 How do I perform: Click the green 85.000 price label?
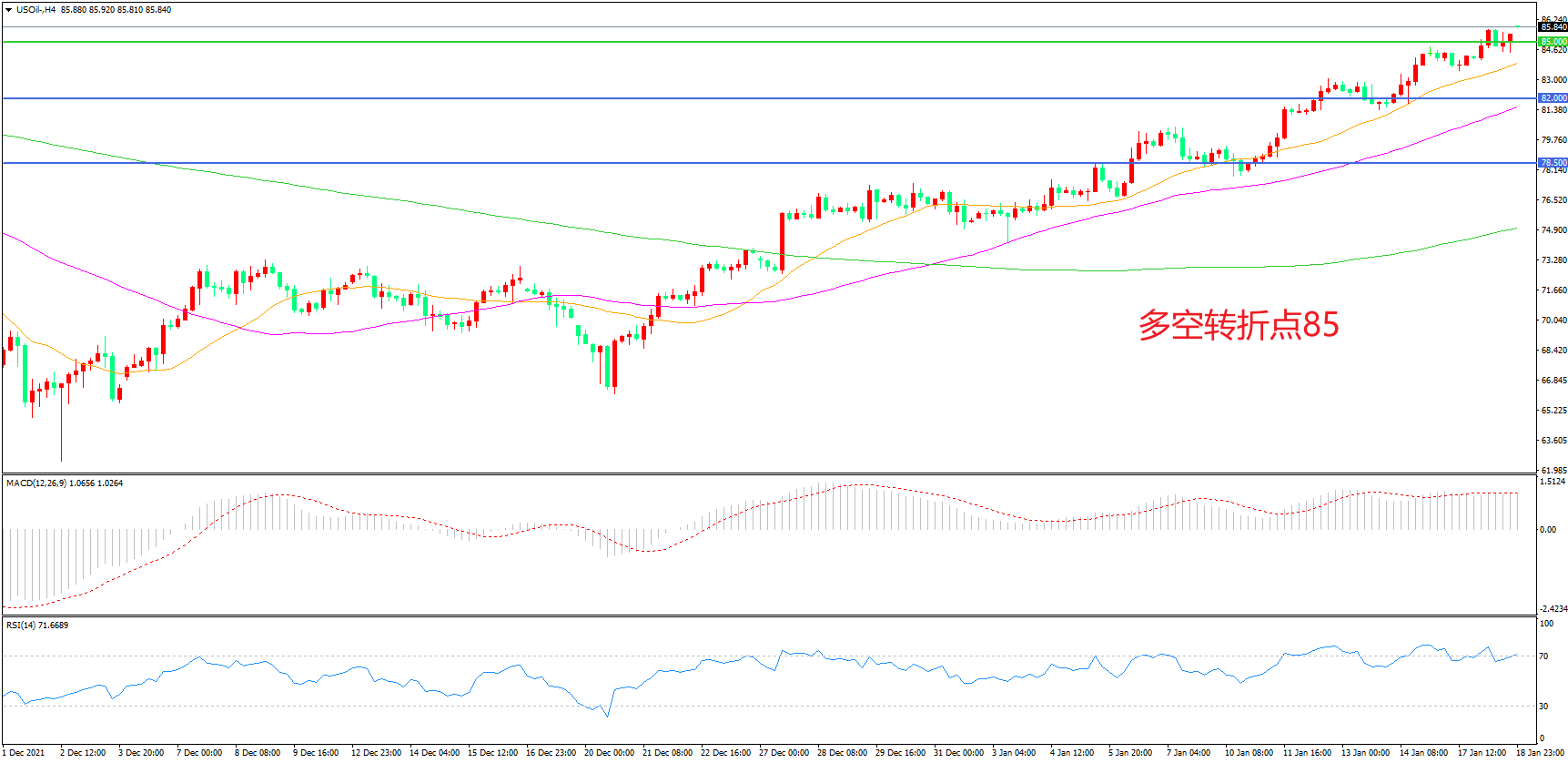pyautogui.click(x=1553, y=42)
